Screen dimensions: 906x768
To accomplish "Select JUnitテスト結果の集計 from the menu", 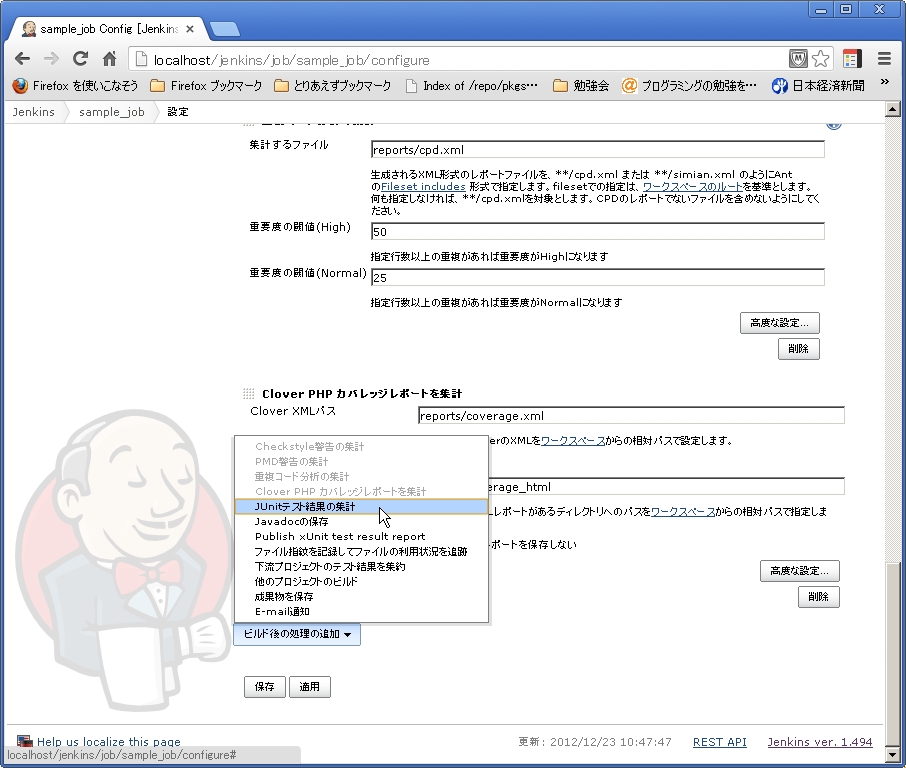I will pyautogui.click(x=361, y=507).
